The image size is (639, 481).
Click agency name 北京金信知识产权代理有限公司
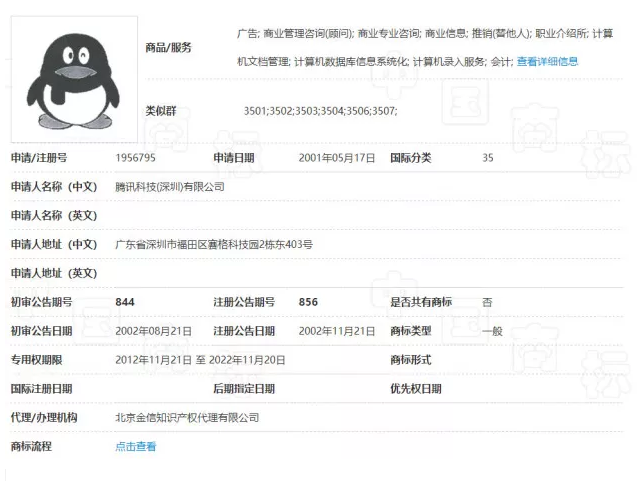(x=187, y=418)
